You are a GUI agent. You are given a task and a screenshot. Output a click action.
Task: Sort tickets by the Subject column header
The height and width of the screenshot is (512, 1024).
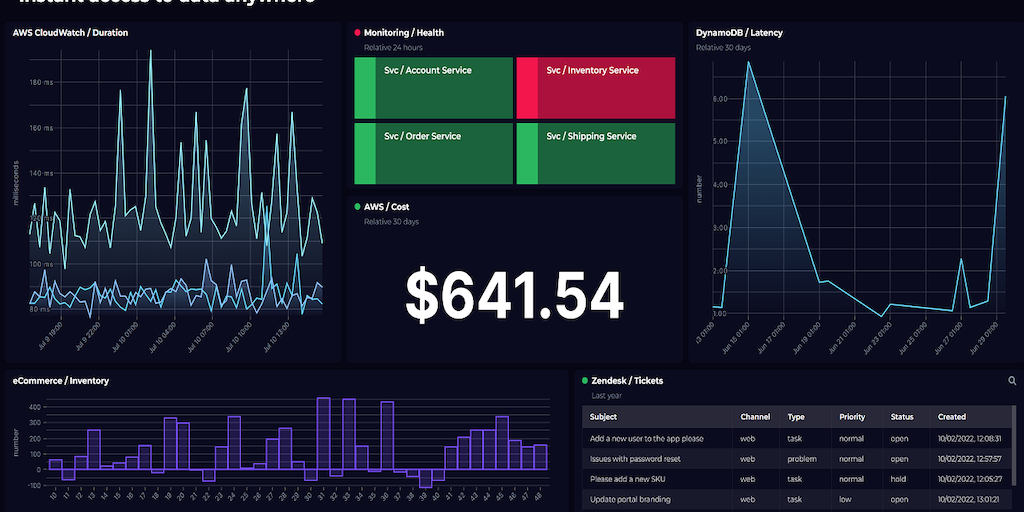(x=603, y=417)
